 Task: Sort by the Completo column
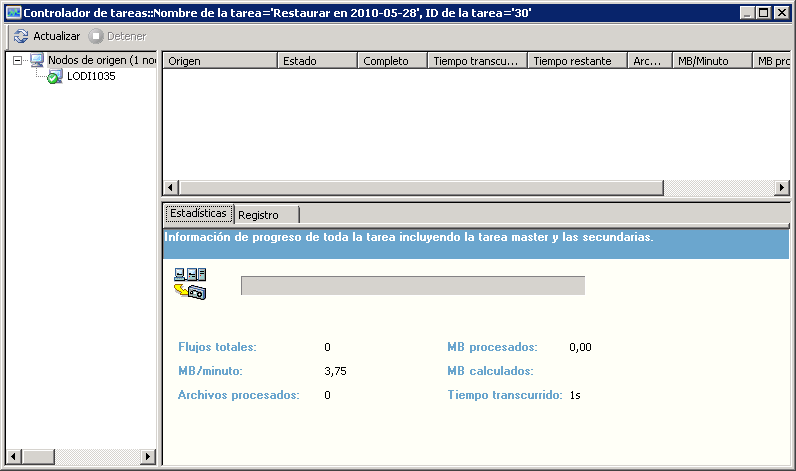click(x=393, y=61)
